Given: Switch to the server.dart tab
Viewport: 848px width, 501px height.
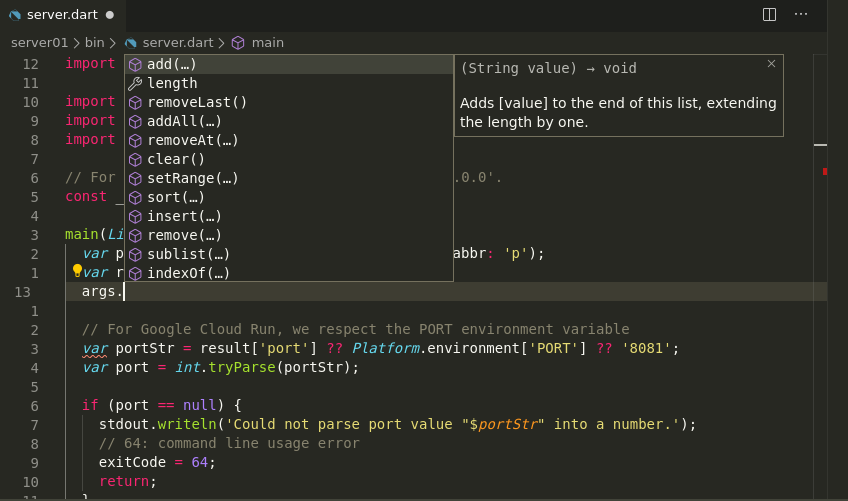Looking at the screenshot, I should coord(62,15).
